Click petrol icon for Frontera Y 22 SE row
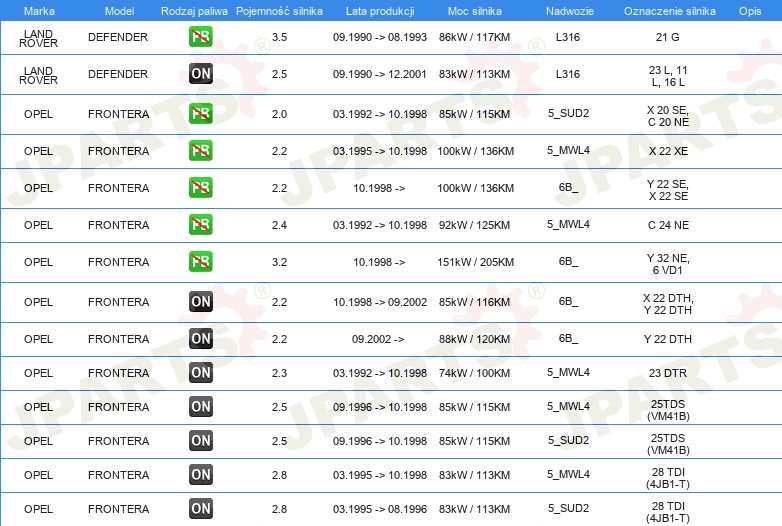 [x=200, y=187]
